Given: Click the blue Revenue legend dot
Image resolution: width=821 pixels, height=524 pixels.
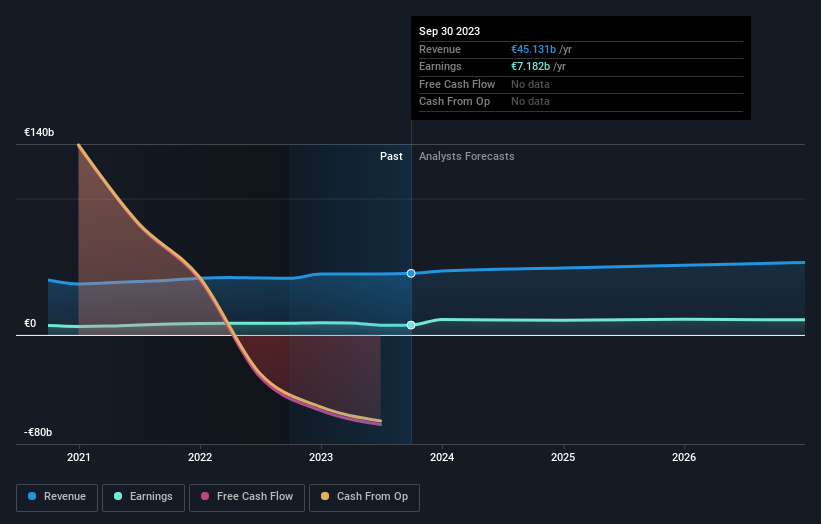Looking at the screenshot, I should (x=32, y=496).
